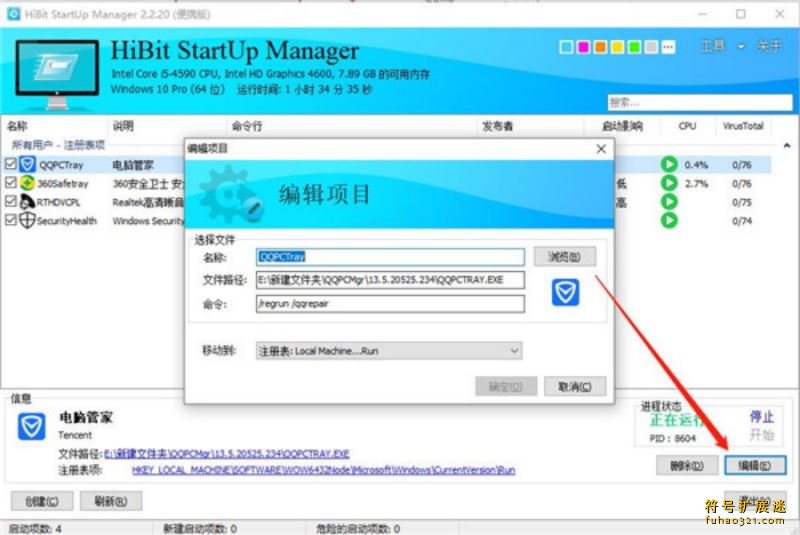This screenshot has width=800, height=535.
Task: Click the 电脑管家 icon in info panel
Action: (32, 426)
